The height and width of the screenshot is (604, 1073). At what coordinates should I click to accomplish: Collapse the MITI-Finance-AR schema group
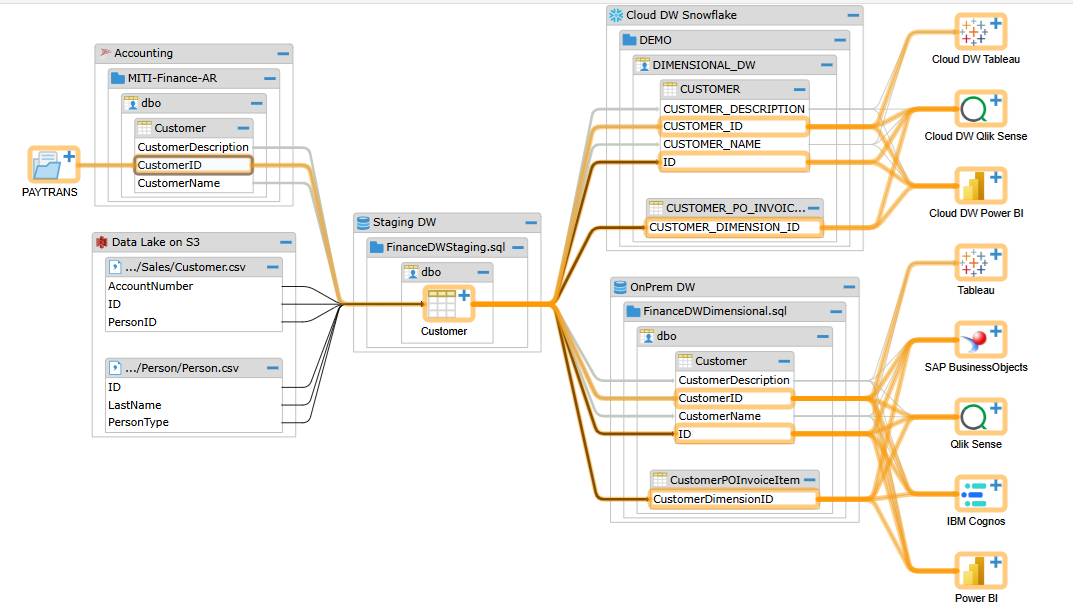click(269, 78)
